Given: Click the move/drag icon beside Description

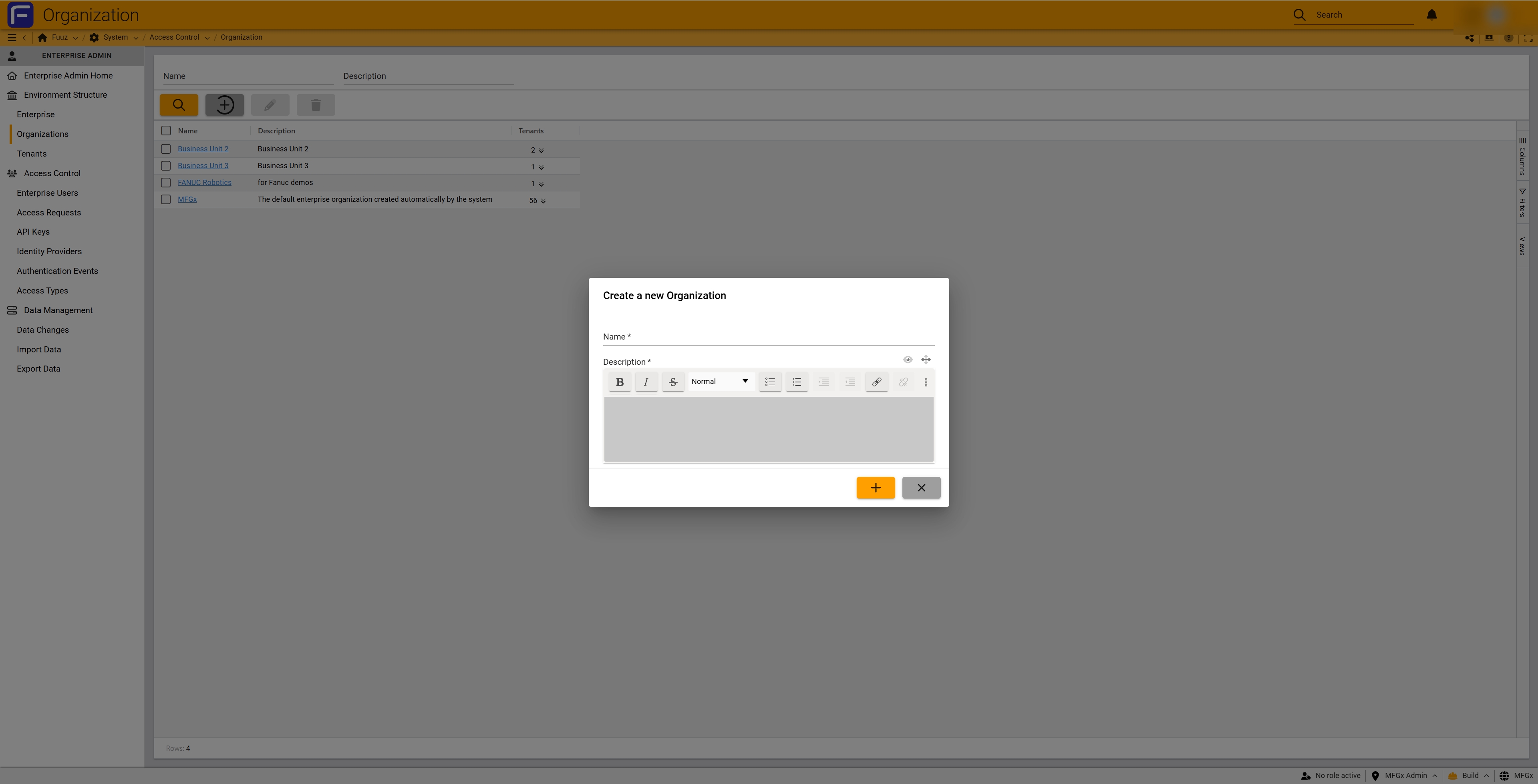Looking at the screenshot, I should coord(926,360).
